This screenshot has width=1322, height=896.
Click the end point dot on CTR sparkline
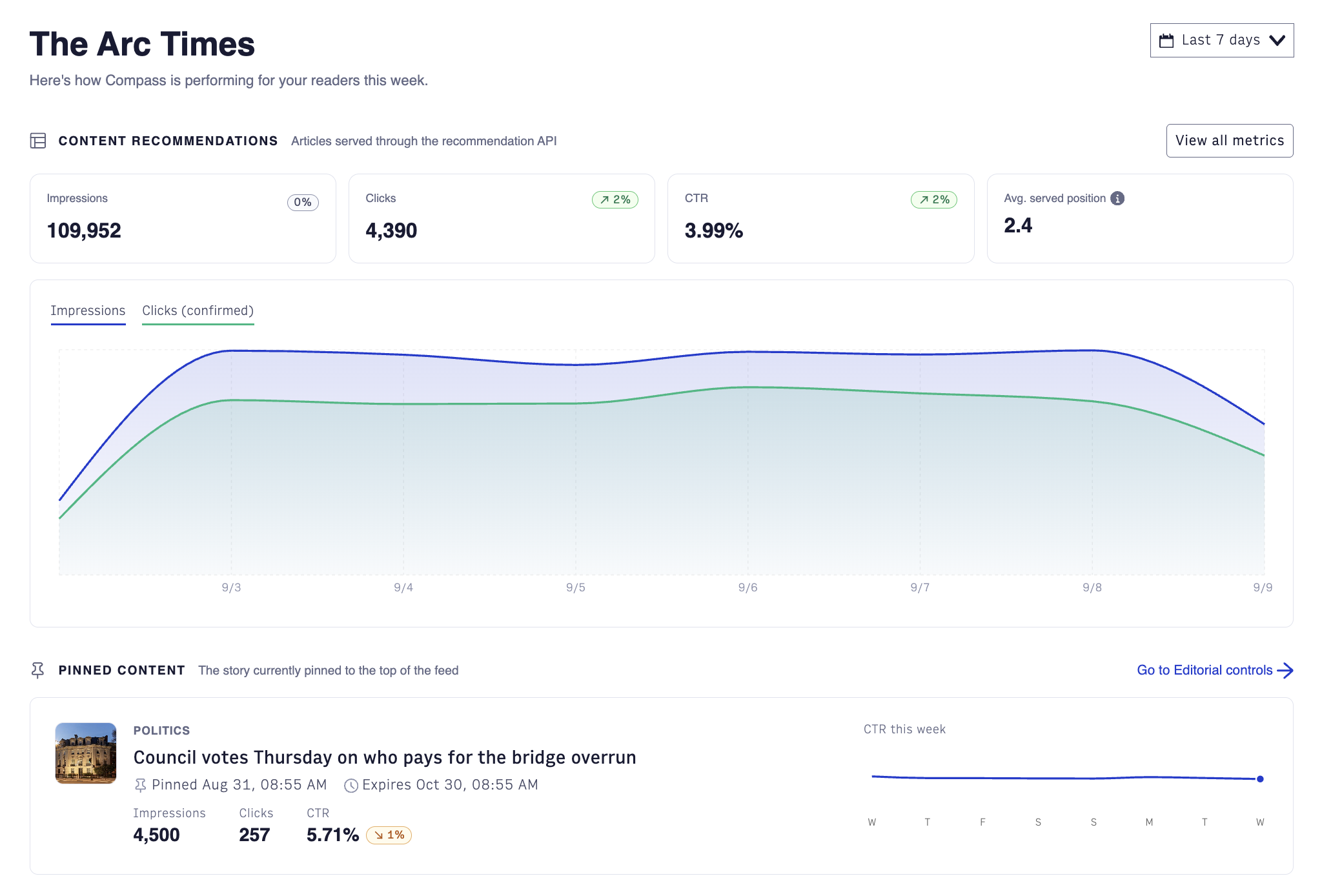(1260, 779)
